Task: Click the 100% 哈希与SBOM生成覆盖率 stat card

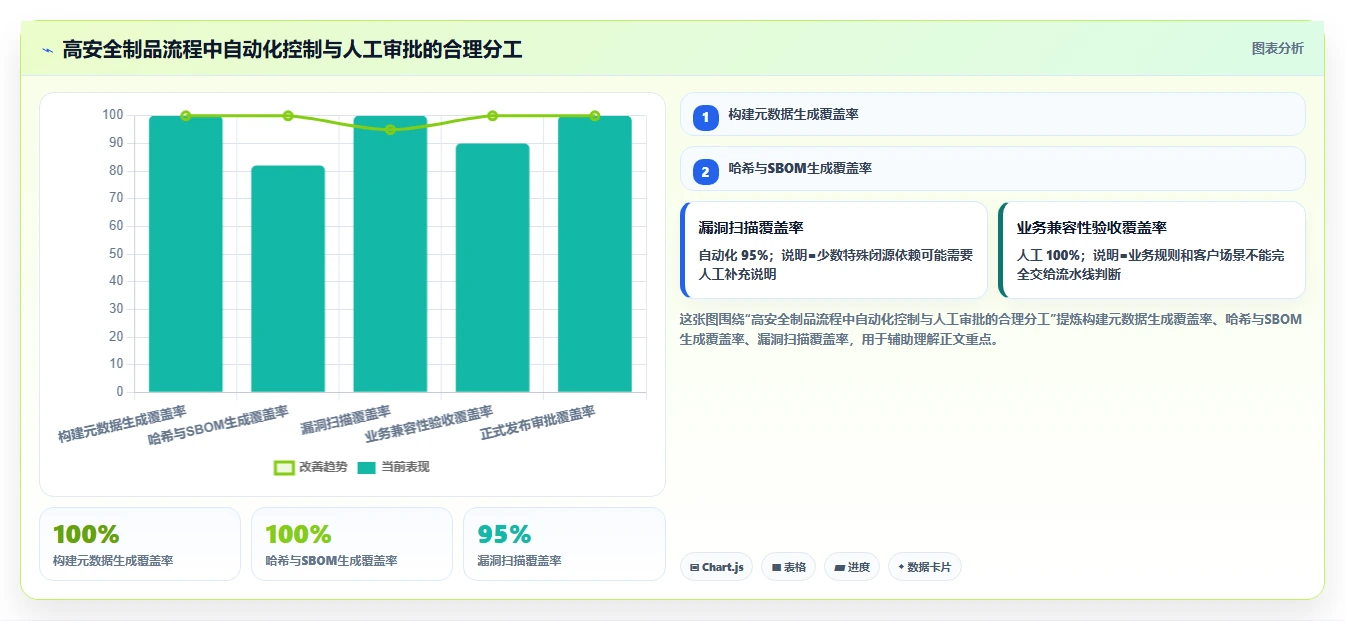Action: pos(352,544)
